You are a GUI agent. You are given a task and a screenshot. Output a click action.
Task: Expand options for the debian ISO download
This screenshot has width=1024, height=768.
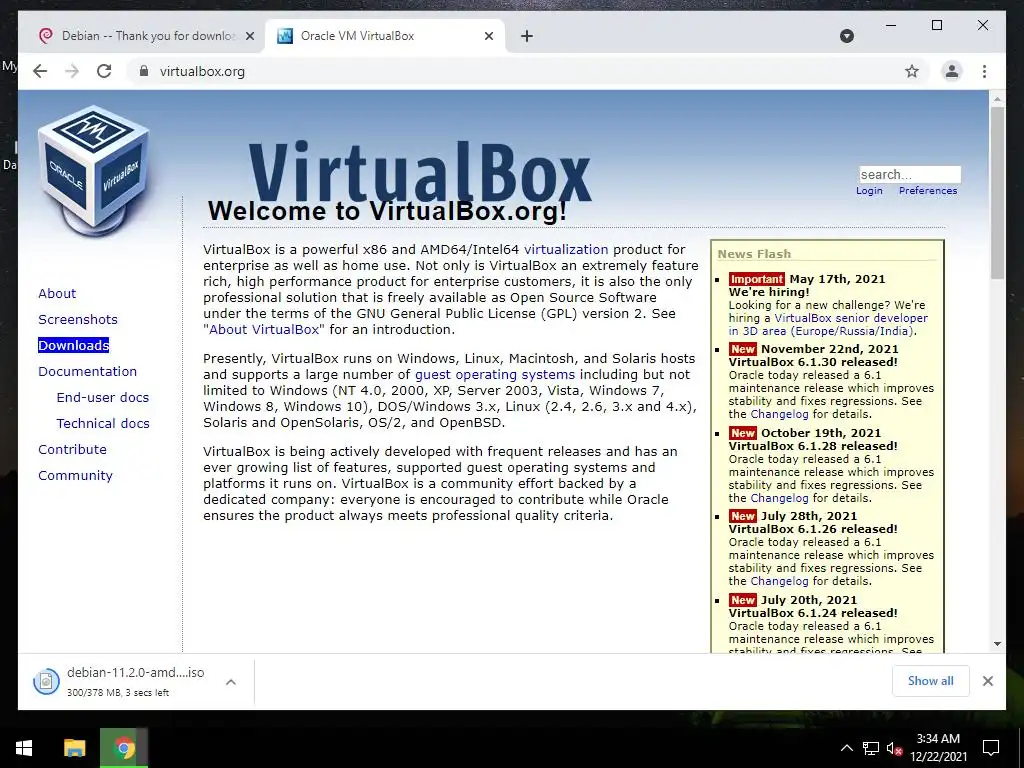[x=231, y=682]
